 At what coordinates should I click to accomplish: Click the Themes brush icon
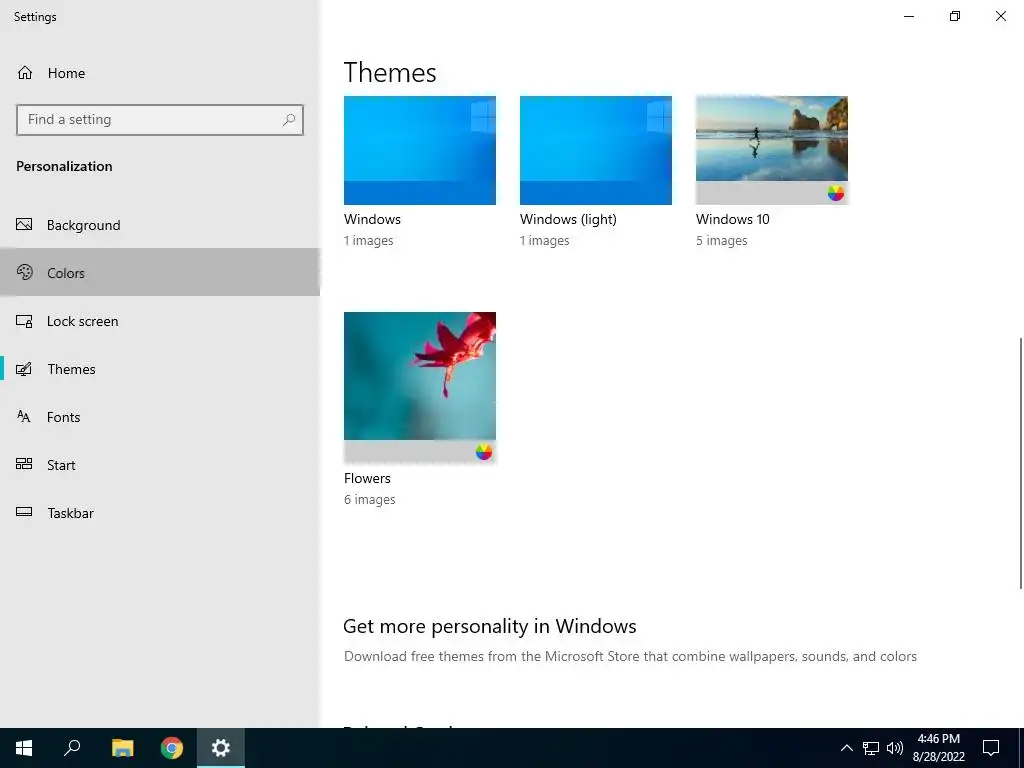(x=24, y=369)
